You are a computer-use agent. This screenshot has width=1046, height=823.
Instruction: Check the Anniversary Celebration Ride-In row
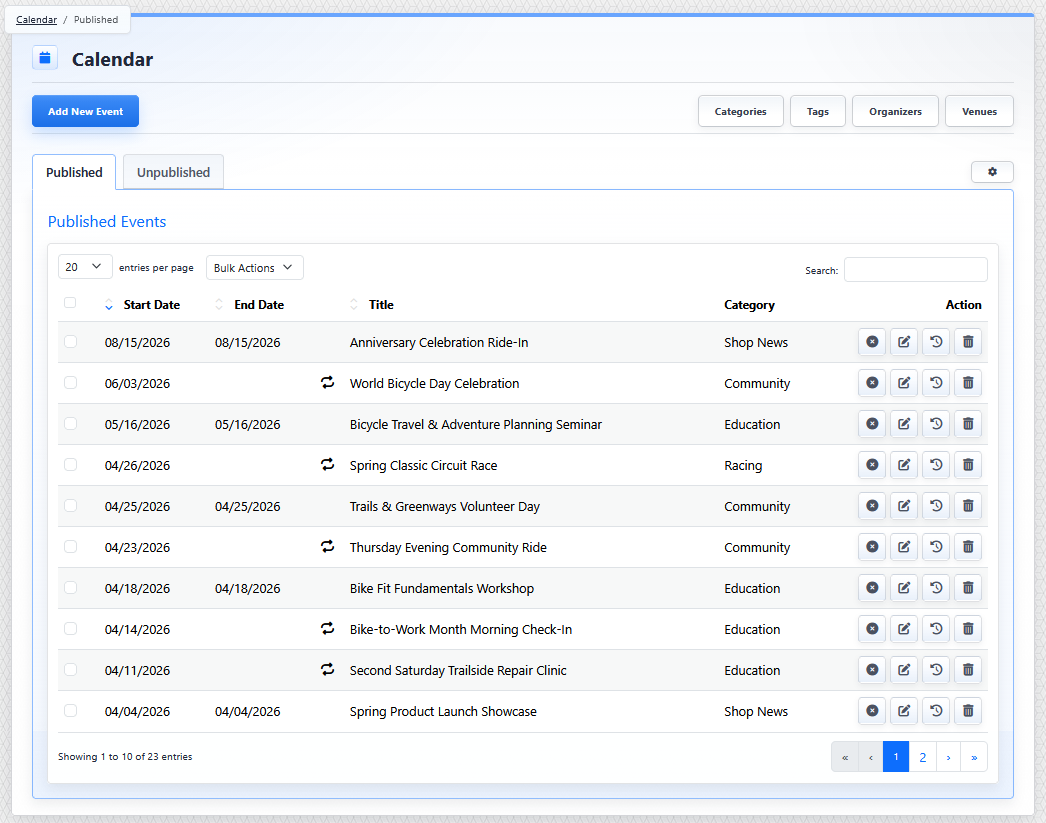[x=70, y=342]
